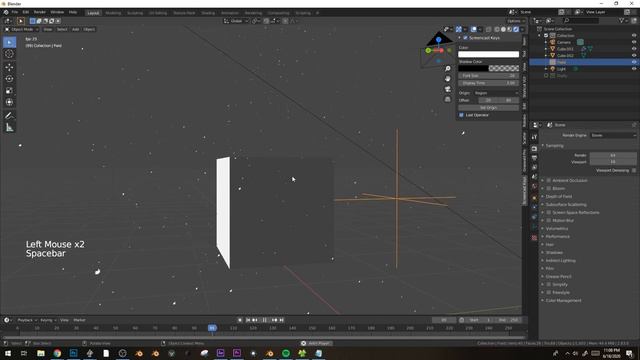Enable the Bloom checkbox

tap(549, 189)
